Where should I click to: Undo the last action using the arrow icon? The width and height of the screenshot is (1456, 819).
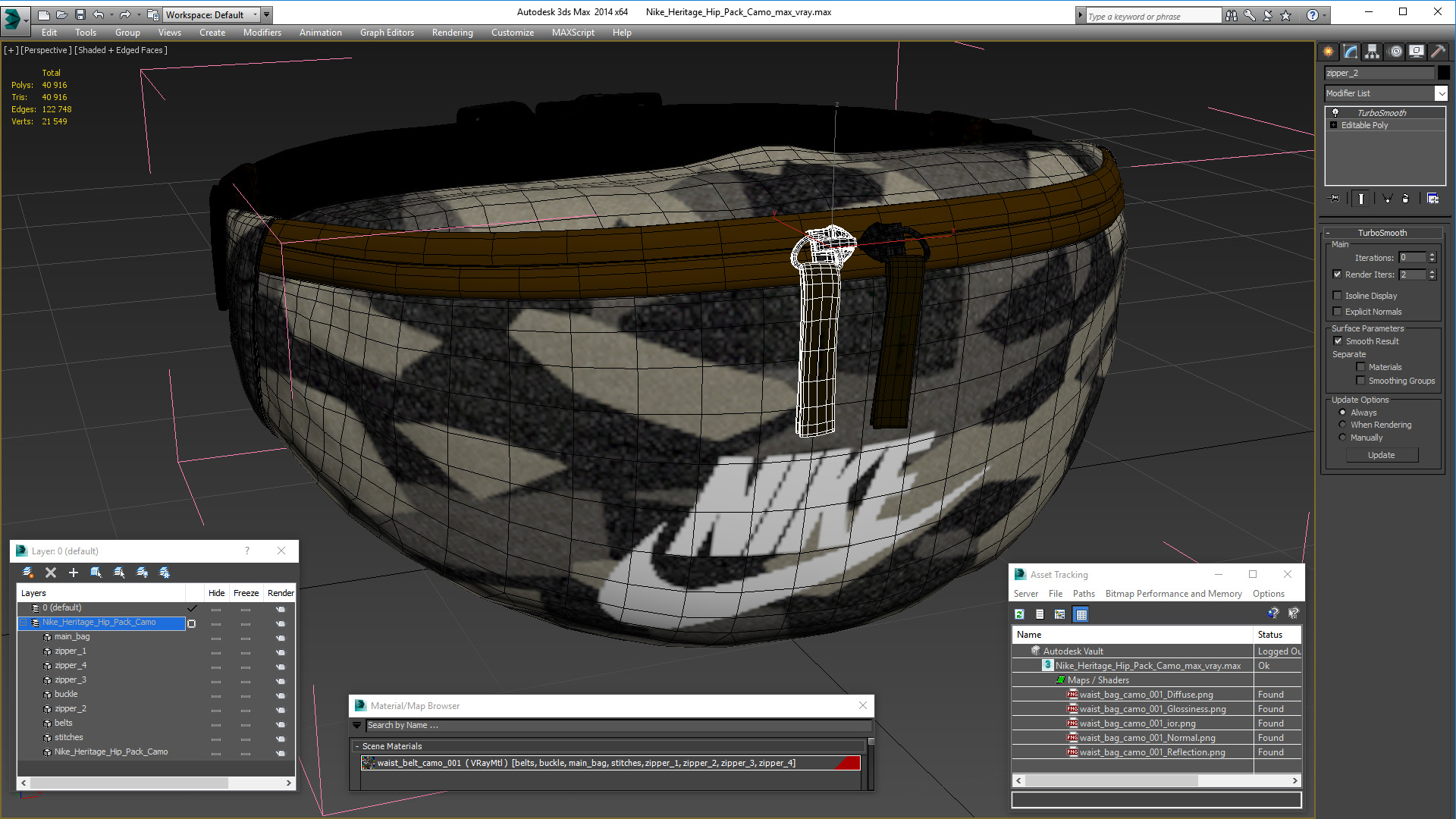tap(98, 14)
